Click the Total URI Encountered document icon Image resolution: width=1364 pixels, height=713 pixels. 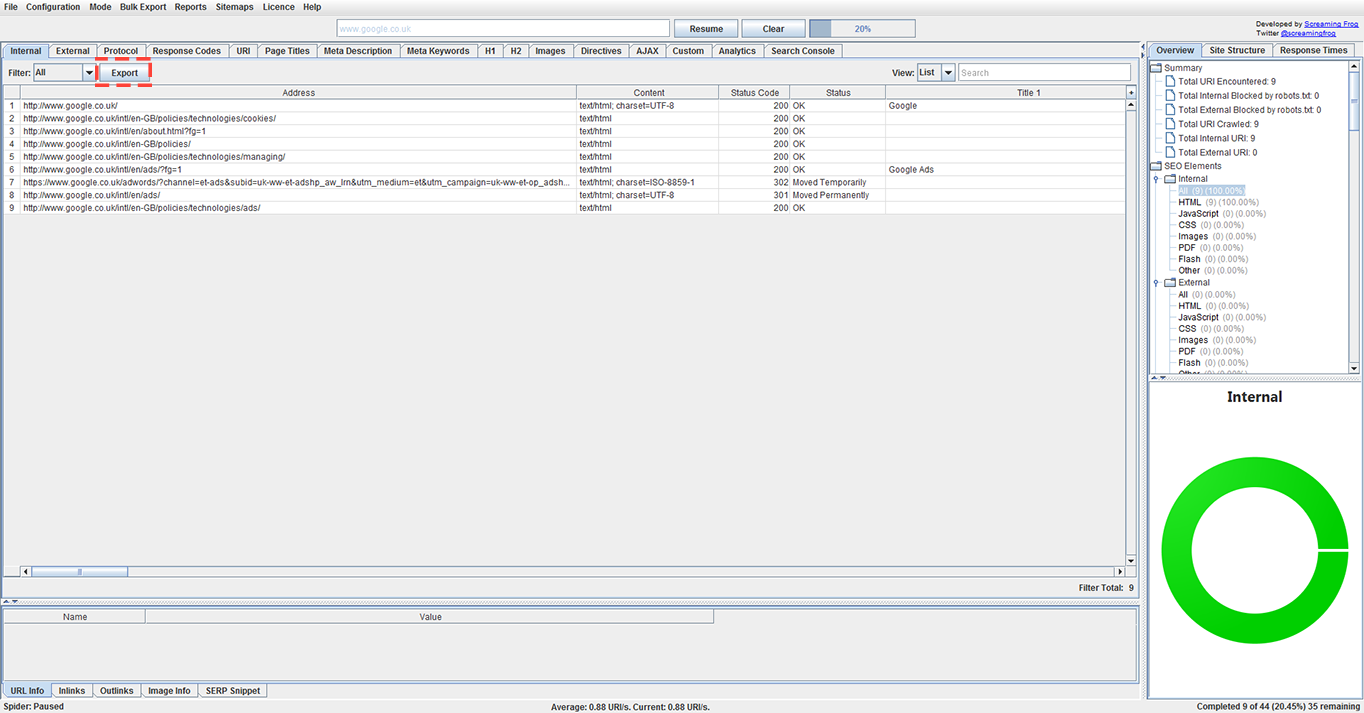(x=1171, y=82)
